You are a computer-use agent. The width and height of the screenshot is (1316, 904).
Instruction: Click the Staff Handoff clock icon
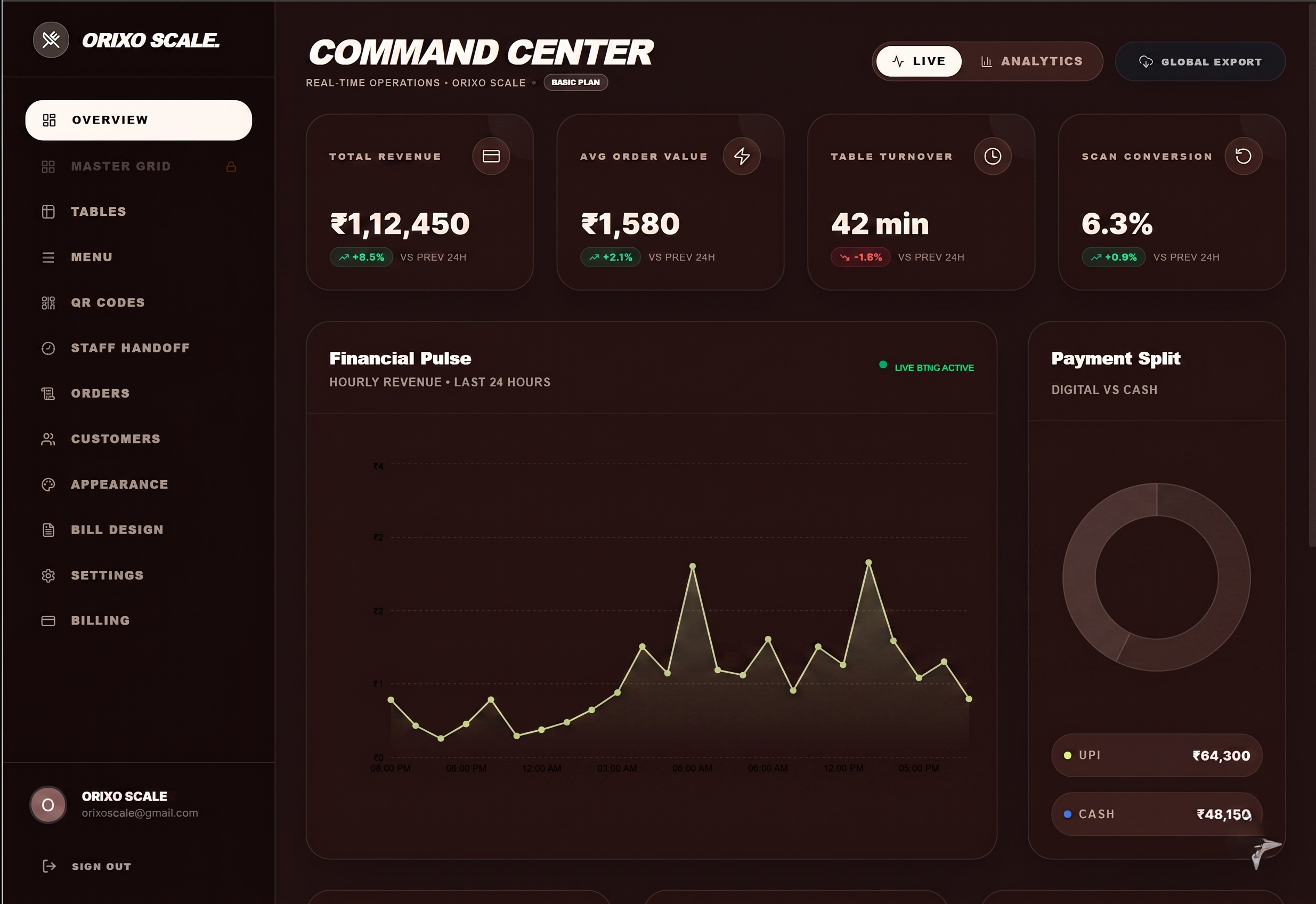[x=48, y=348]
